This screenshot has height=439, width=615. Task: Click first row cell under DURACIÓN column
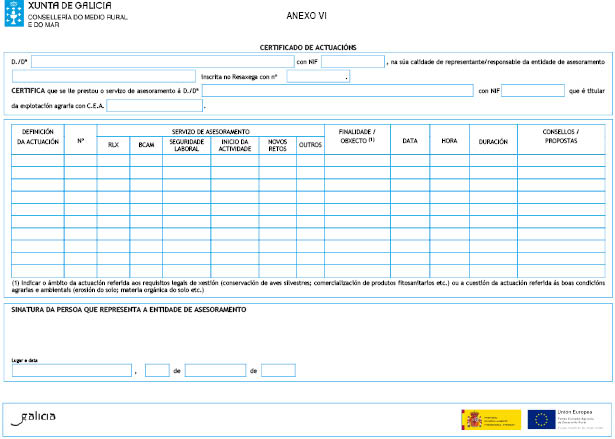(x=492, y=160)
